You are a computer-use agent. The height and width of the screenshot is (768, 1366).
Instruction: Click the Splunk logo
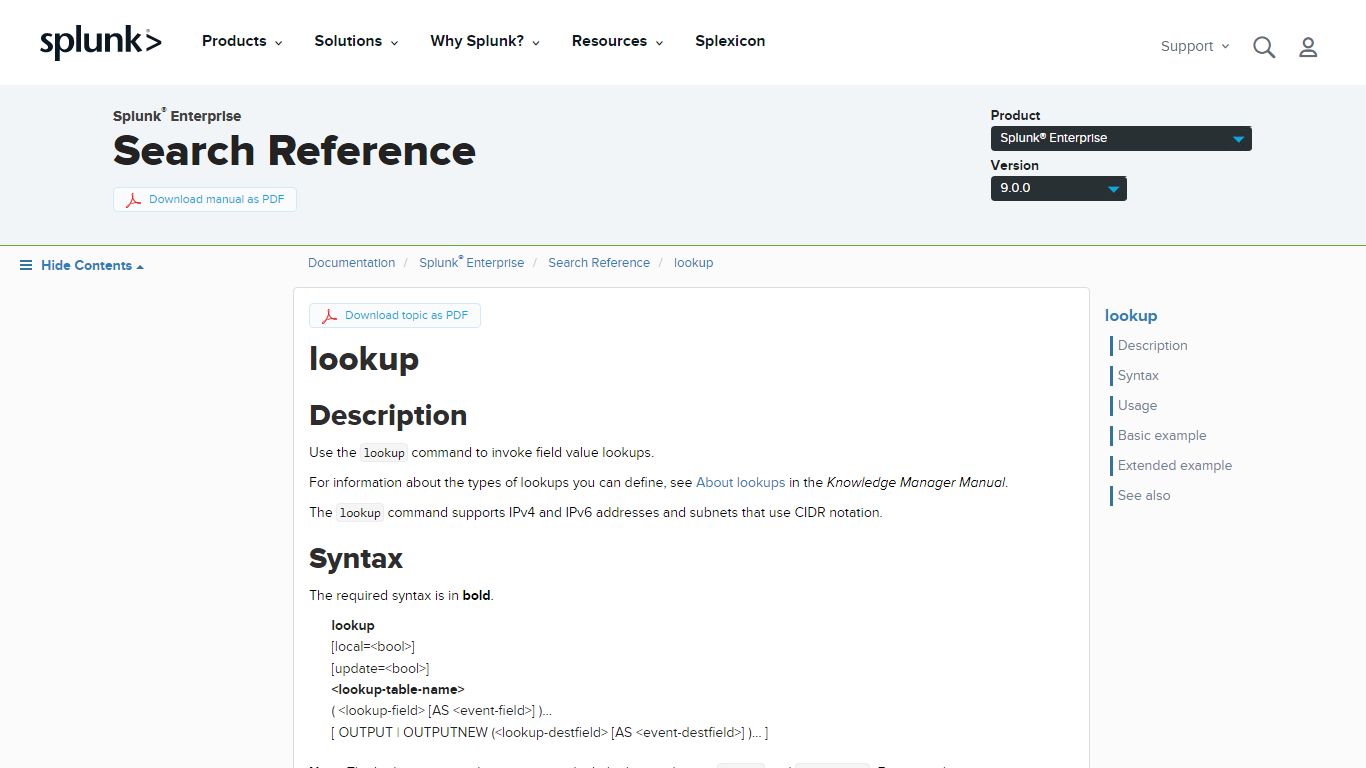point(100,42)
